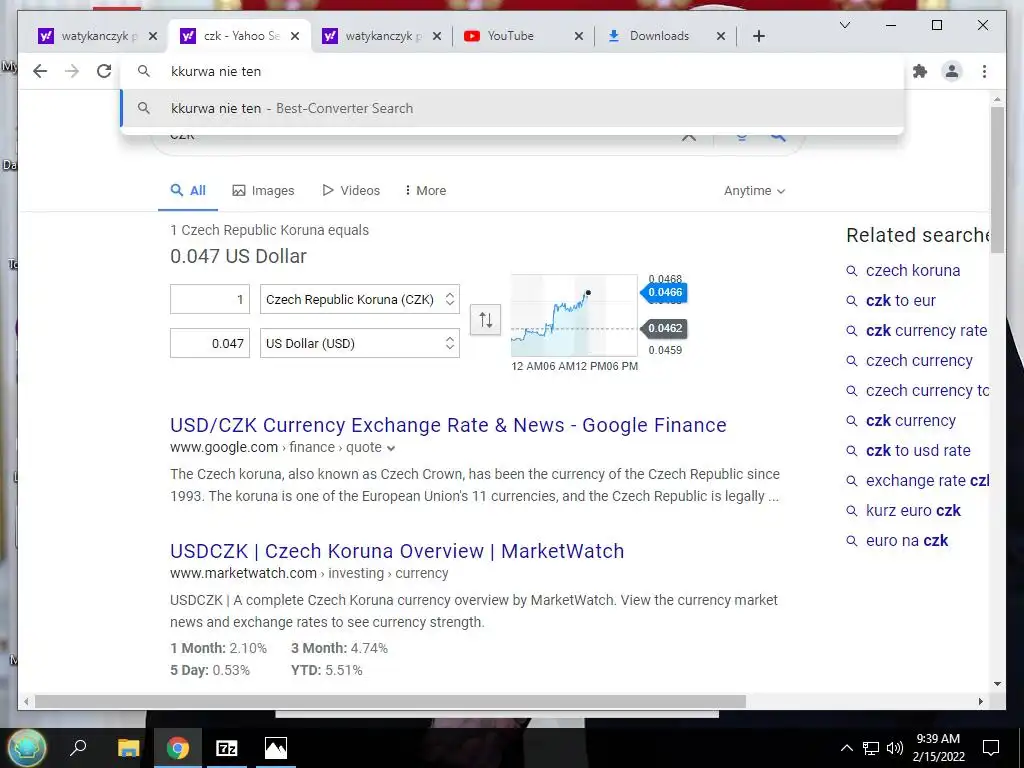
Task: Close the YouTube tab
Action: coord(579,36)
